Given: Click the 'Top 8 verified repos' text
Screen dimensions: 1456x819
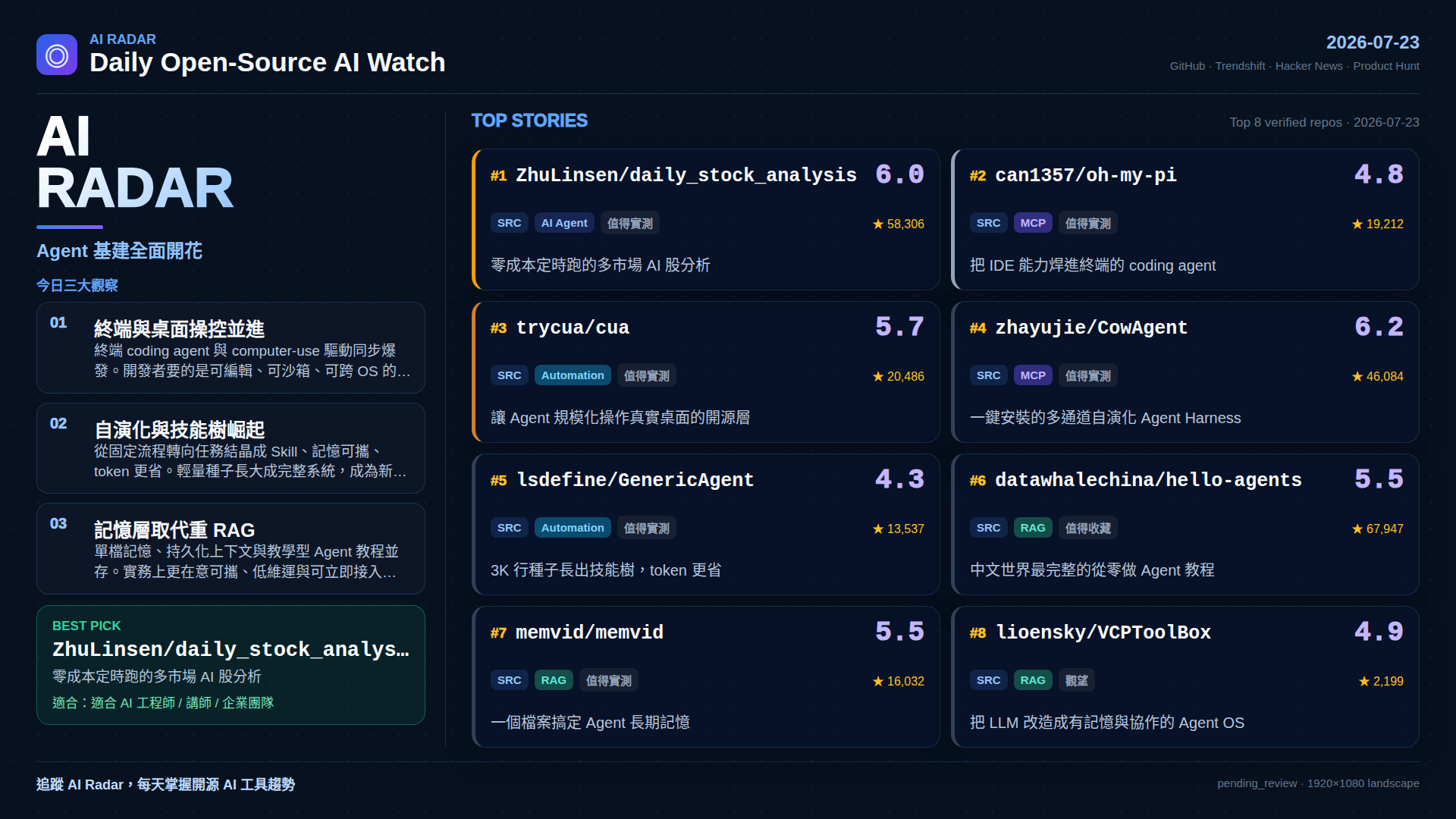Looking at the screenshot, I should pyautogui.click(x=1285, y=122).
